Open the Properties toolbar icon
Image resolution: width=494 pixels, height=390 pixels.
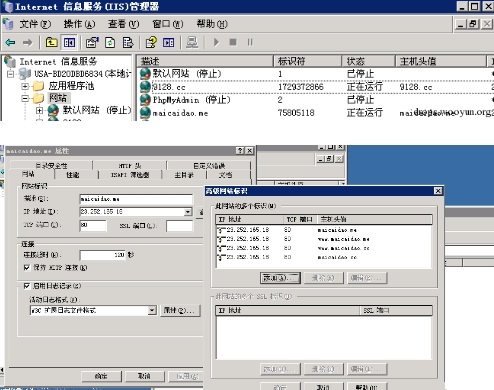pos(92,42)
